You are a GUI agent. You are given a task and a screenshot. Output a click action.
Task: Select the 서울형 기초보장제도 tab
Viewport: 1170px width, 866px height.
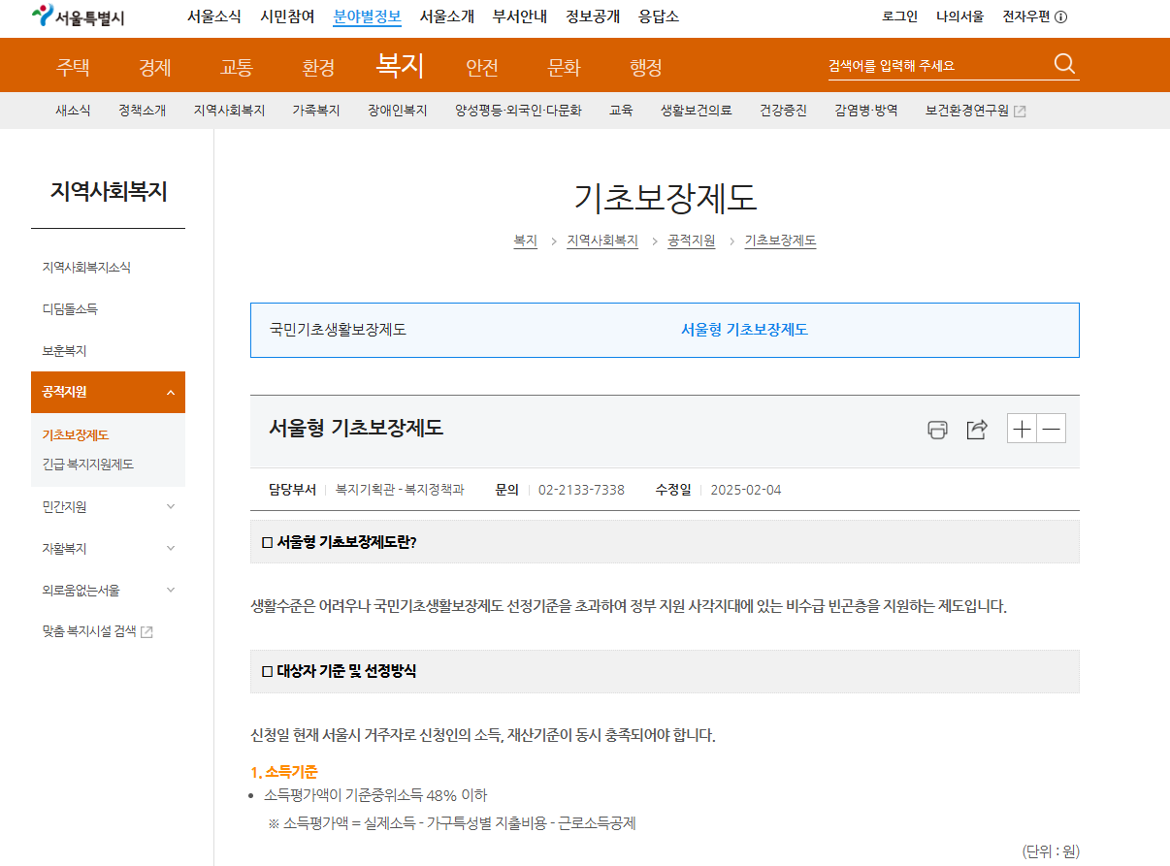[x=744, y=330]
